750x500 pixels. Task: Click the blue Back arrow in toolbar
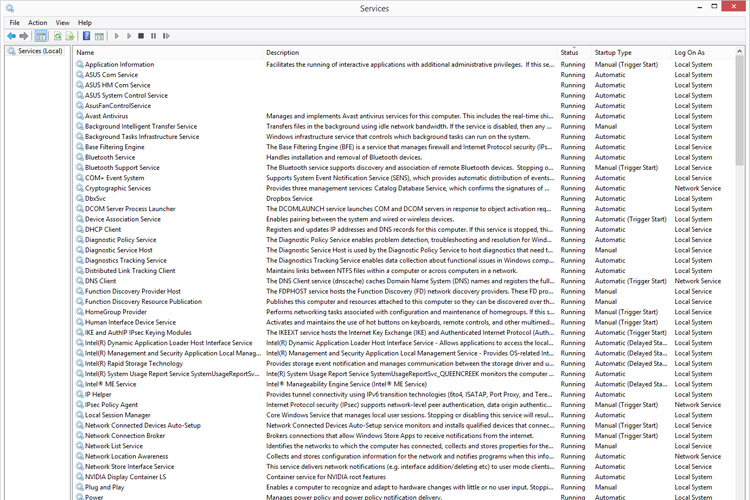[x=11, y=36]
